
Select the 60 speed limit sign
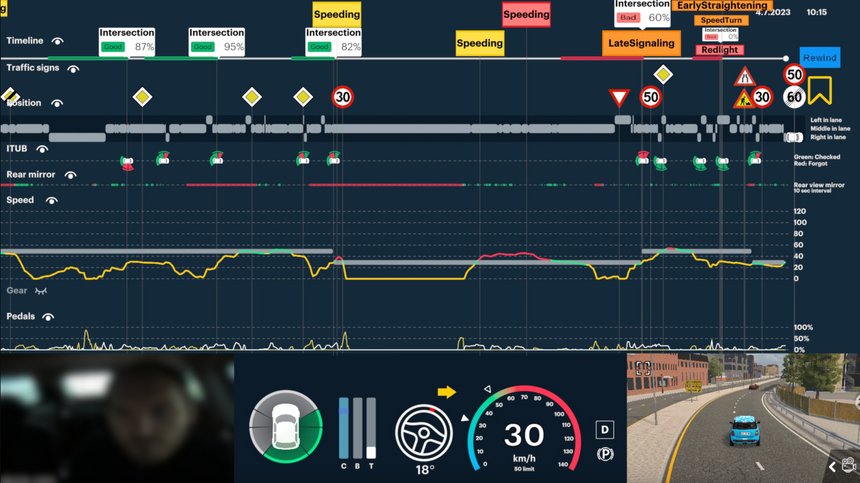point(794,97)
